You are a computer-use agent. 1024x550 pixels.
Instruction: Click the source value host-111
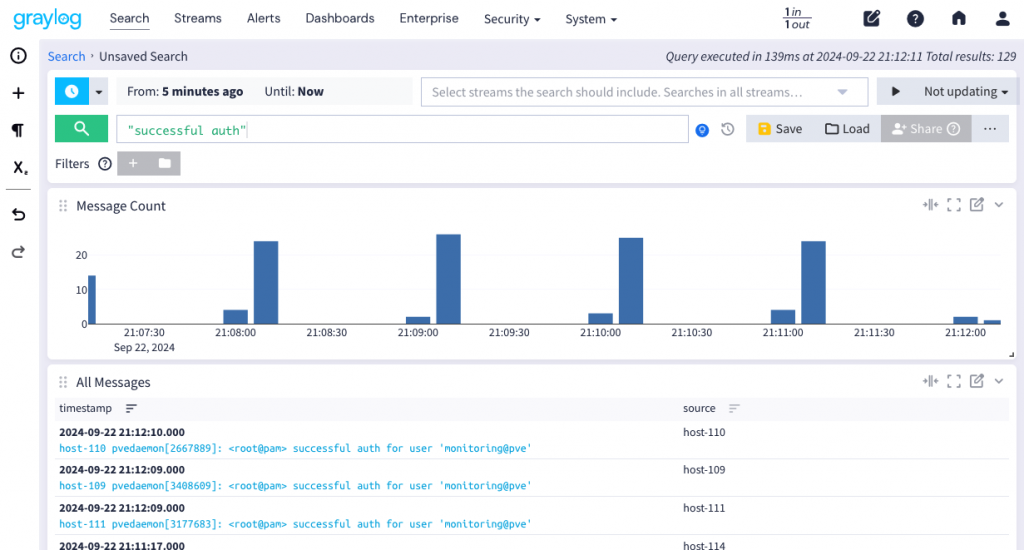point(704,508)
